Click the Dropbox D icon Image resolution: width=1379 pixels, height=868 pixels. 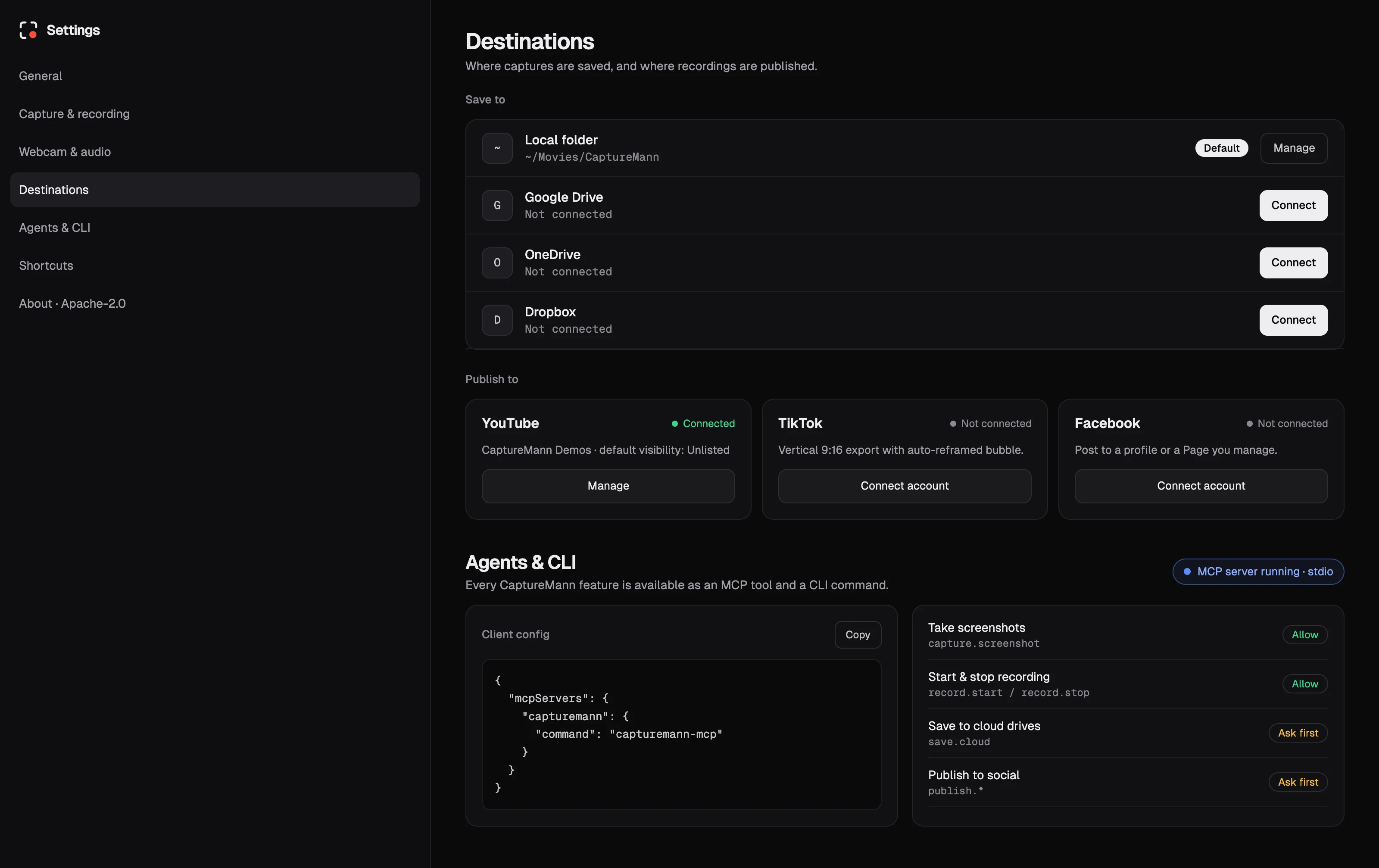[497, 320]
